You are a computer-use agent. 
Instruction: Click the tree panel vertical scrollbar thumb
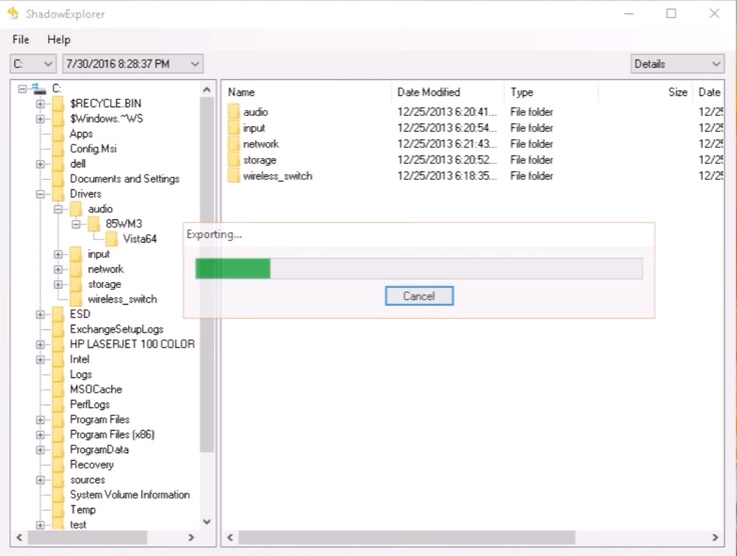coord(207,274)
